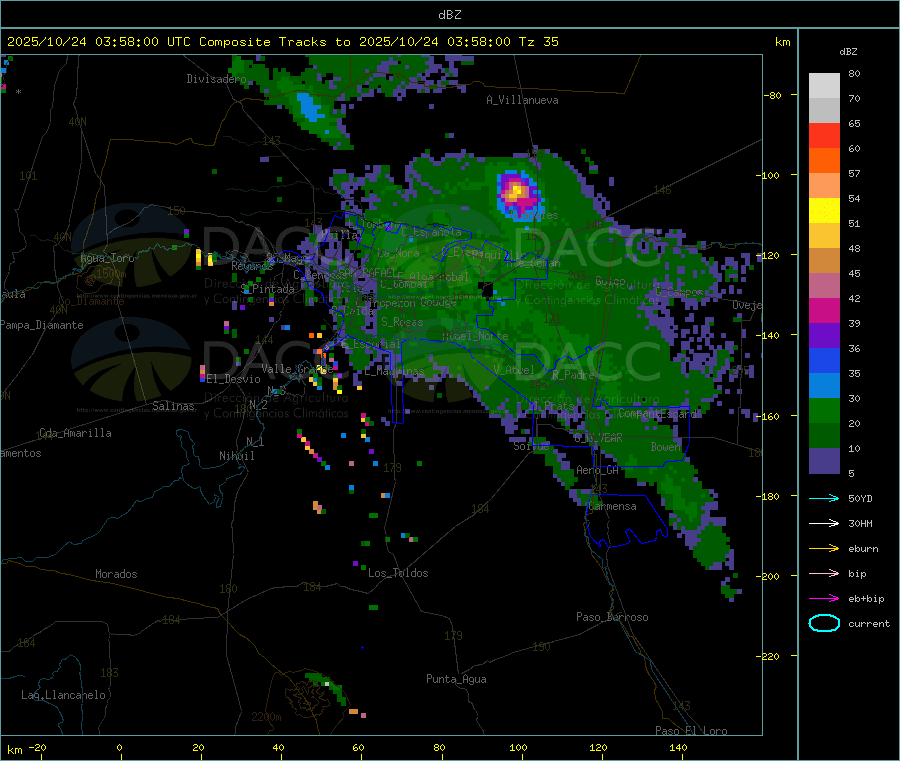Click the '2200m' contour label near the volcano
The width and height of the screenshot is (900, 761).
266,717
